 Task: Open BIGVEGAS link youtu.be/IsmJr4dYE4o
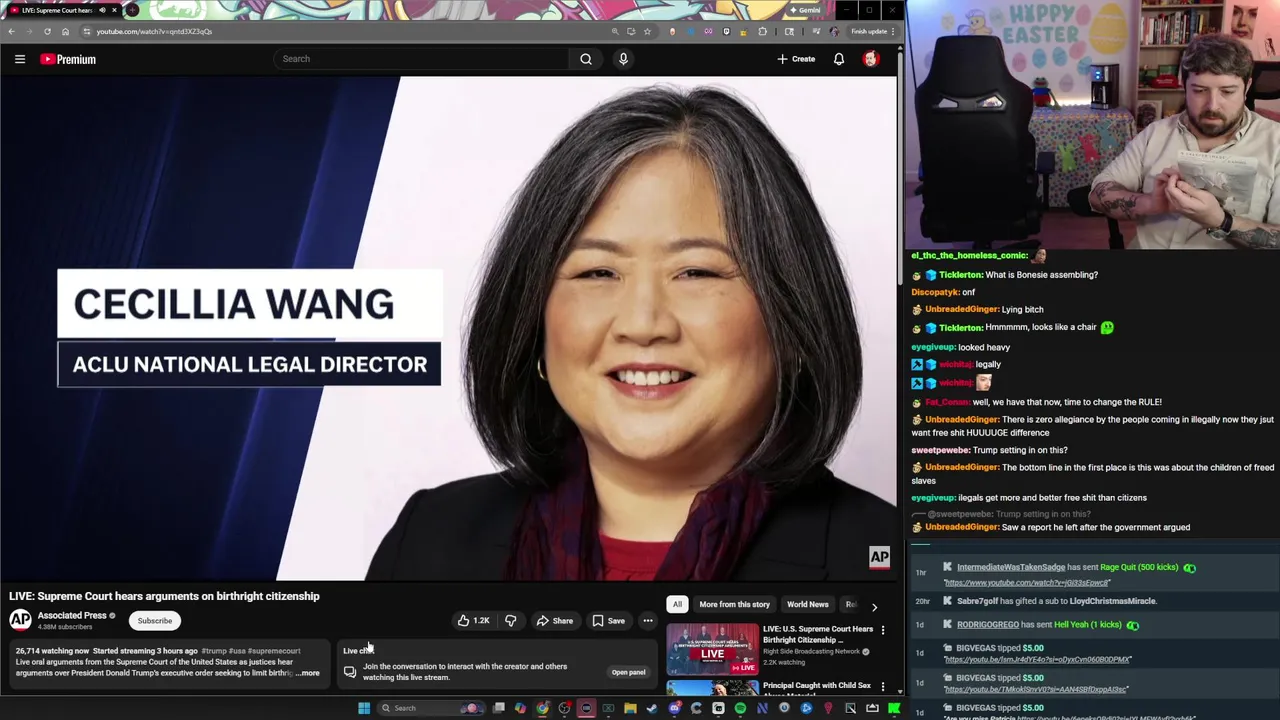1037,660
